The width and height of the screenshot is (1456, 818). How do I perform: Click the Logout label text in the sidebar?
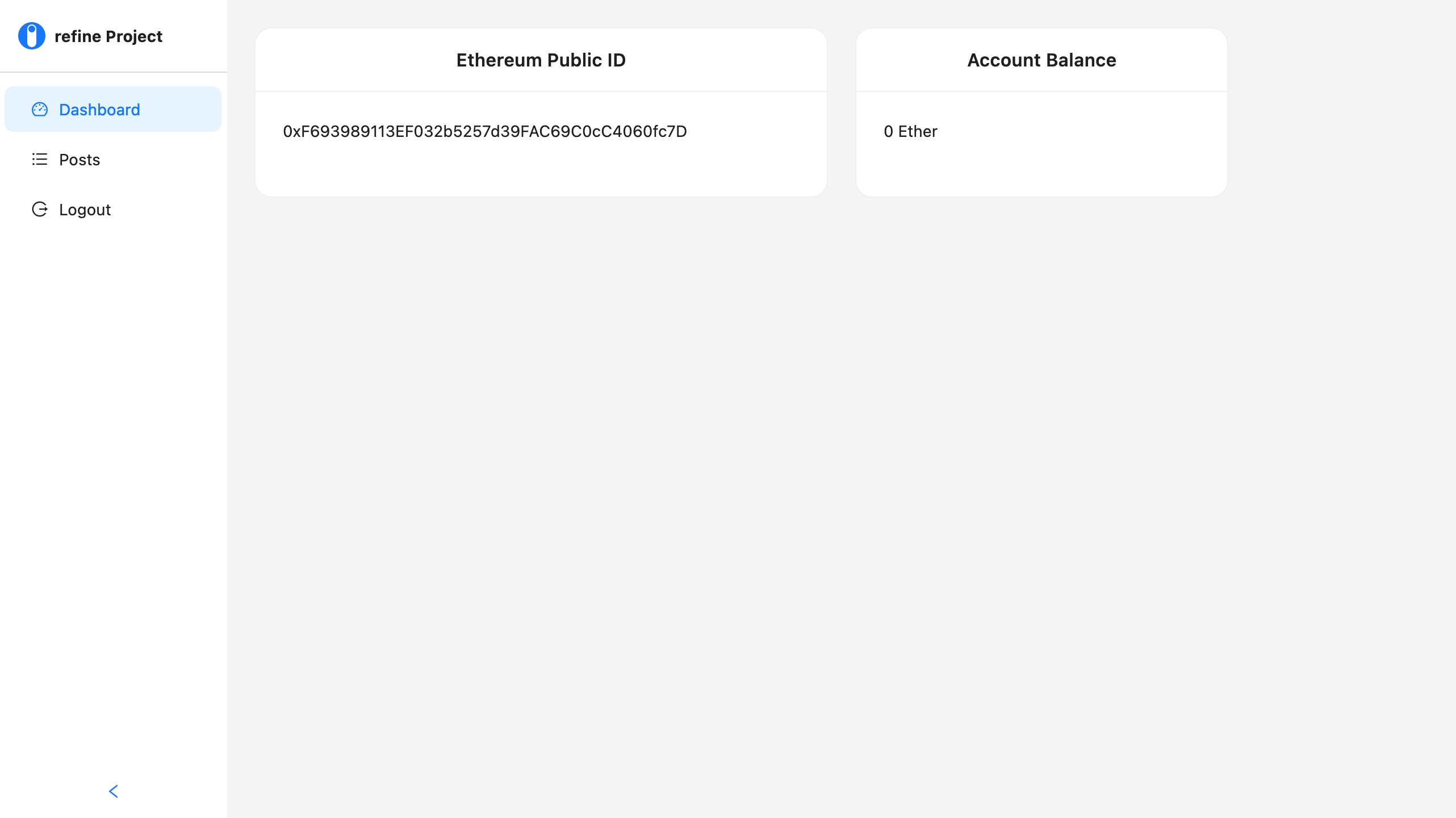[x=85, y=210]
